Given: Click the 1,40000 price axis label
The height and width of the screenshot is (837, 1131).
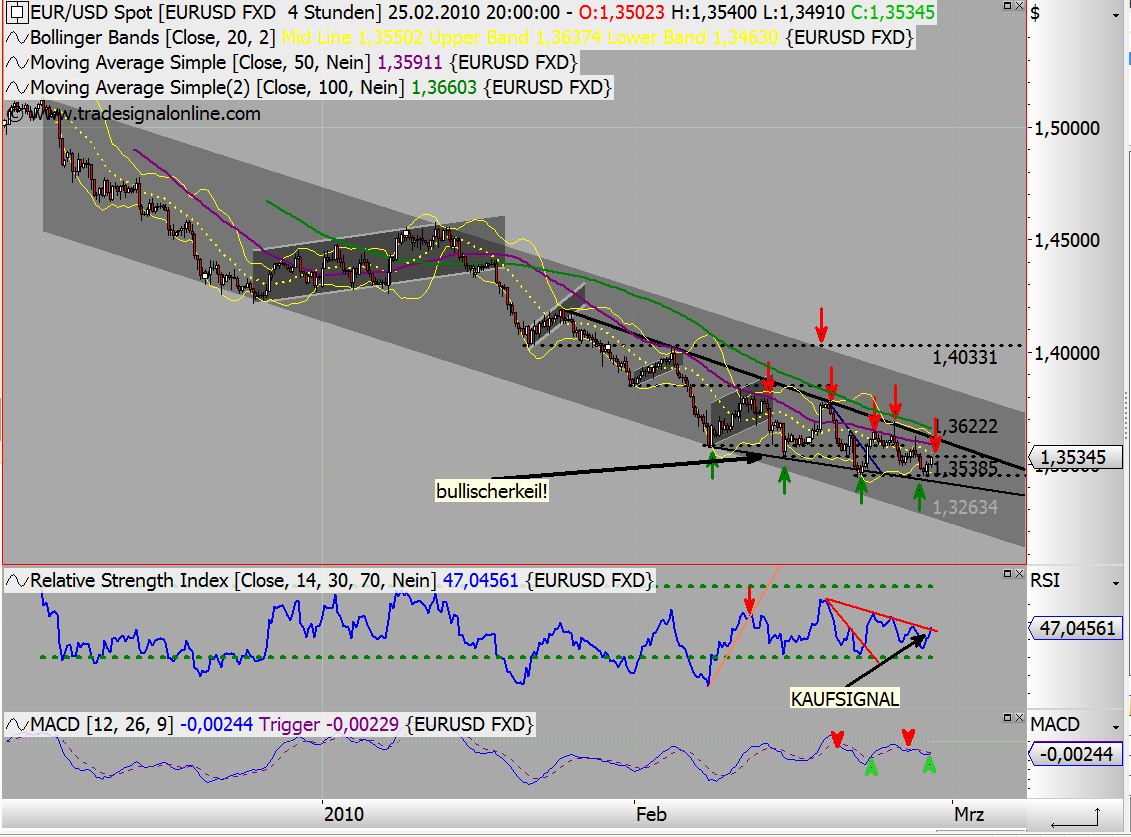Looking at the screenshot, I should click(x=1068, y=354).
